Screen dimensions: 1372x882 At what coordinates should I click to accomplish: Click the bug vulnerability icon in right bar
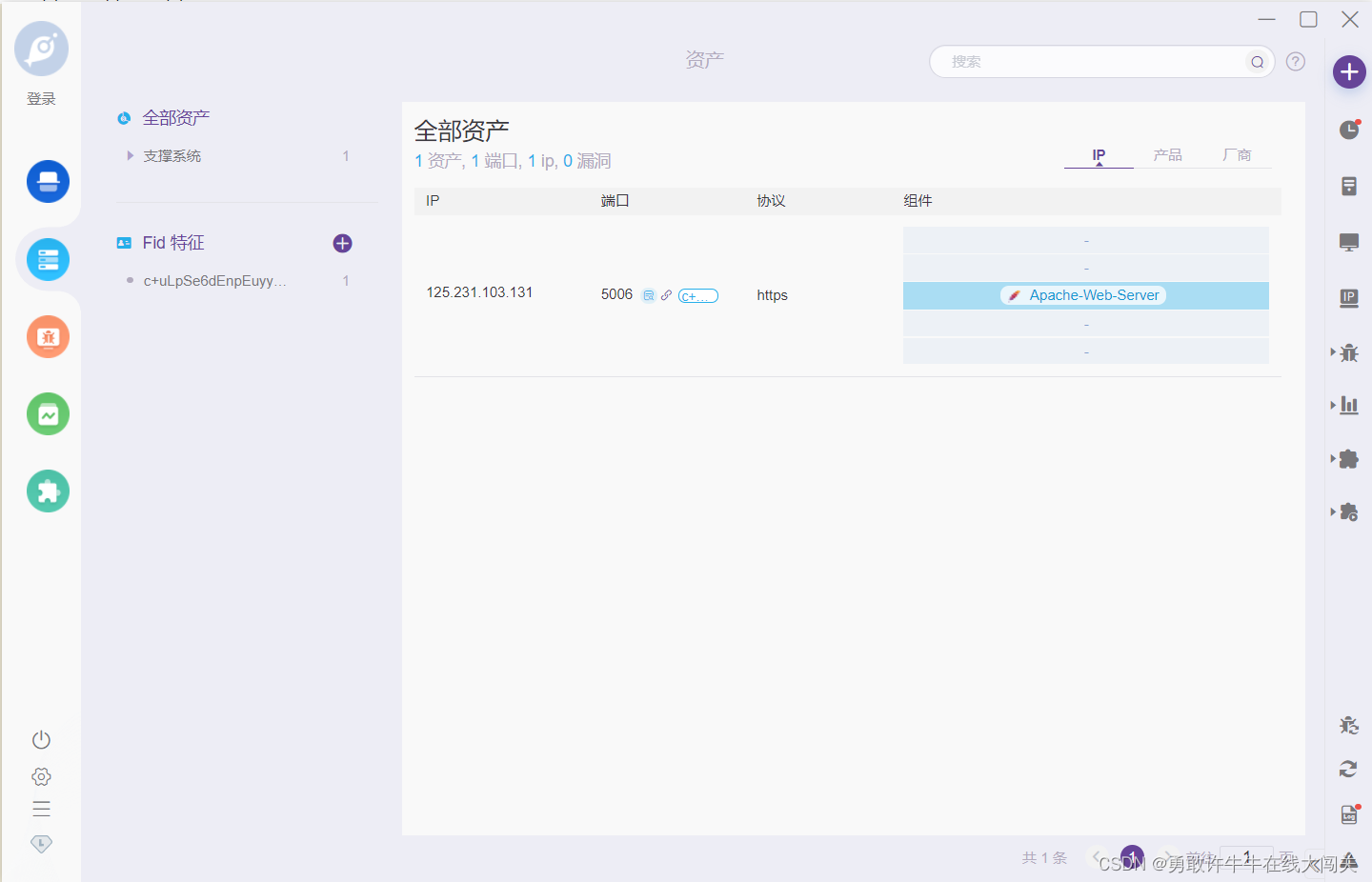click(1349, 352)
